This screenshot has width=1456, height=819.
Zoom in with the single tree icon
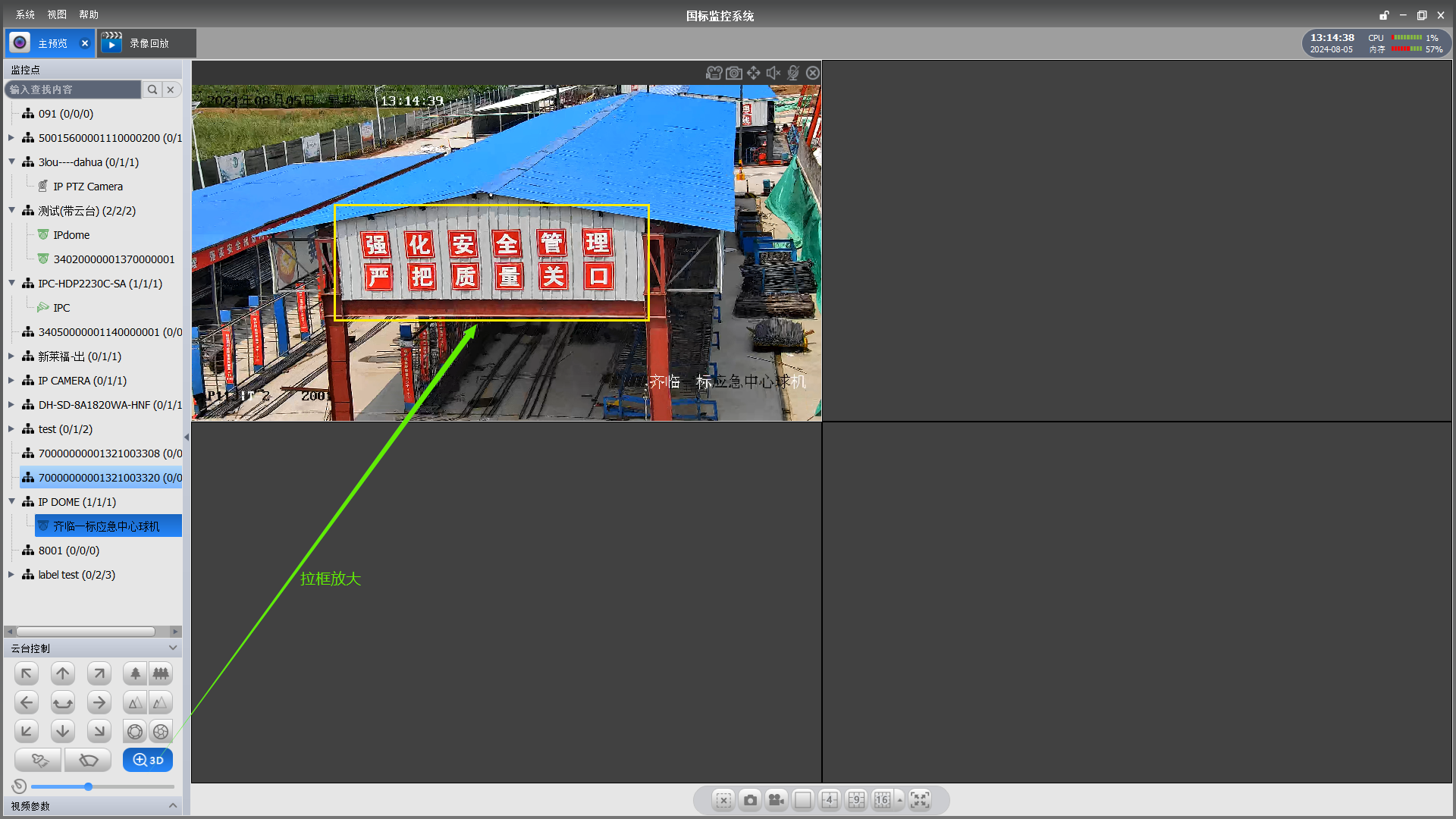click(135, 673)
